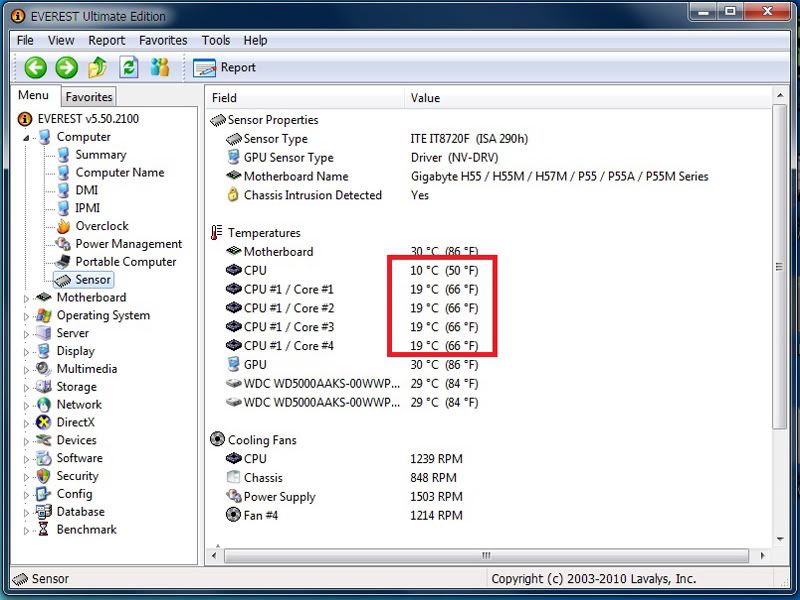Image resolution: width=800 pixels, height=600 pixels.
Task: Click the Report toolbar button
Action: pos(224,67)
